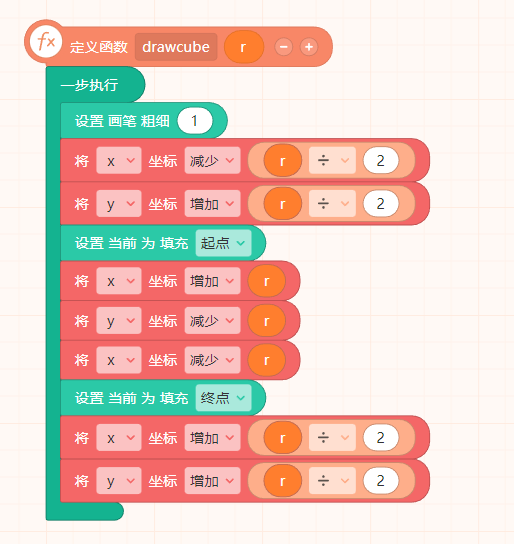This screenshot has width=514, height=544.
Task: Click the r variable in the final y 增加 block
Action: pyautogui.click(x=282, y=481)
